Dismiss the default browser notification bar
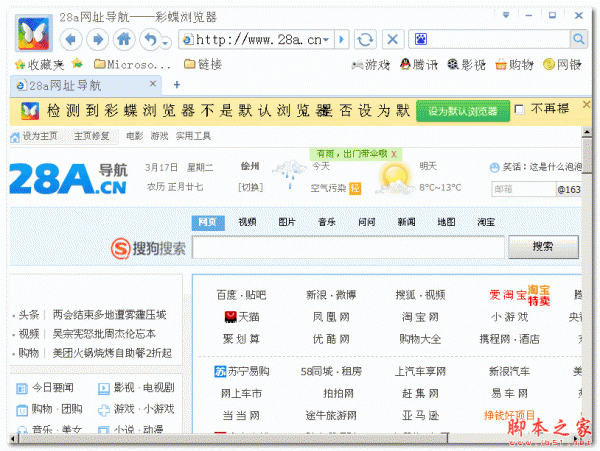 (586, 104)
